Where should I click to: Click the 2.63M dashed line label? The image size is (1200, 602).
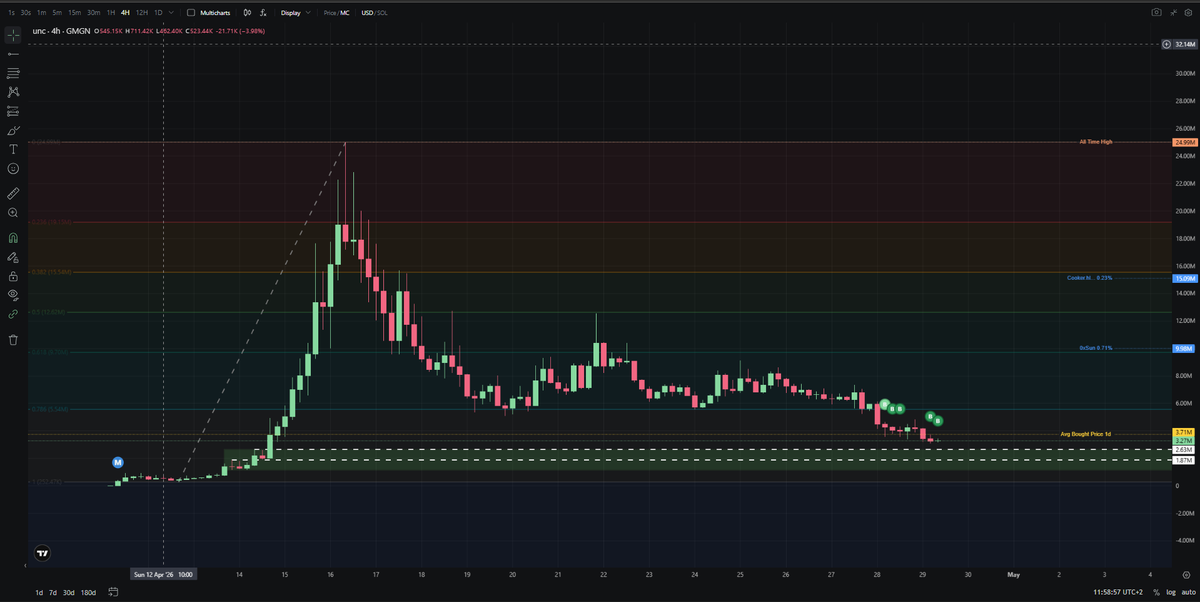click(1182, 450)
